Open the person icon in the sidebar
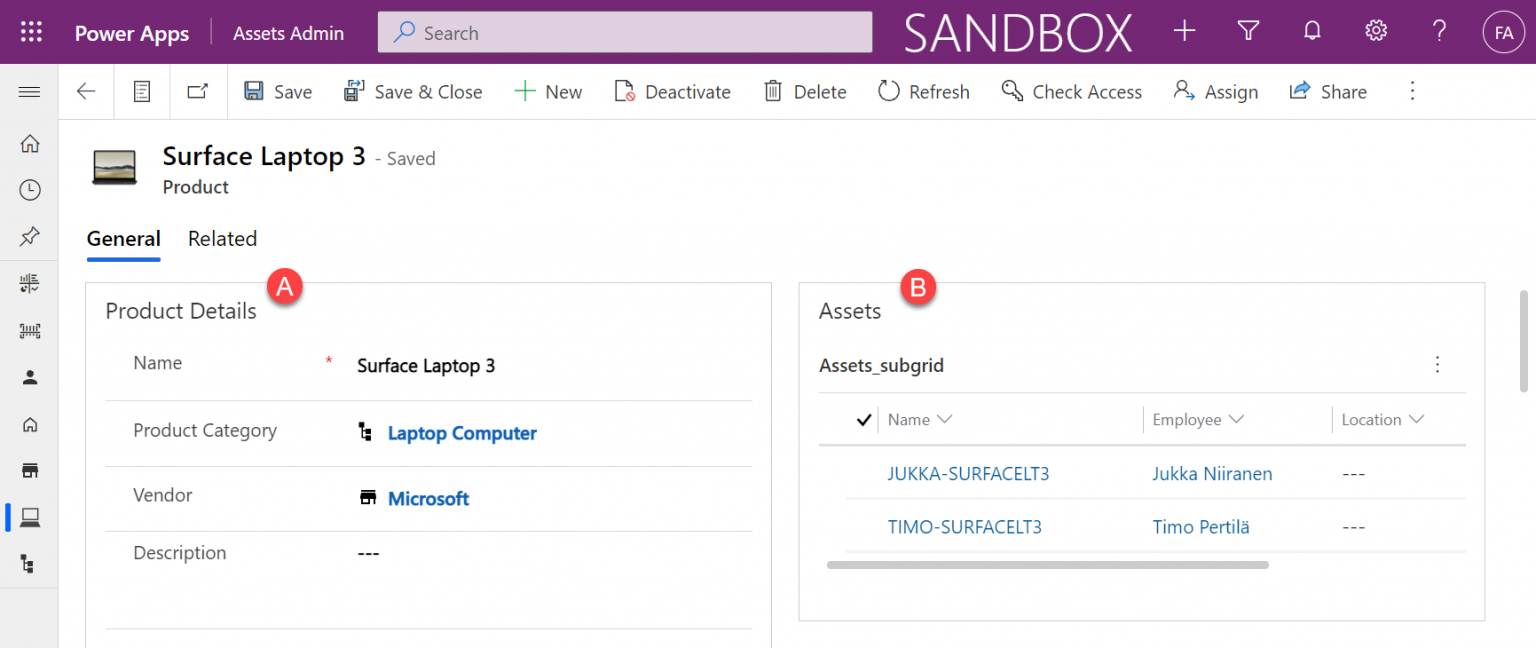Screen dimensions: 1536x648 (x=30, y=377)
